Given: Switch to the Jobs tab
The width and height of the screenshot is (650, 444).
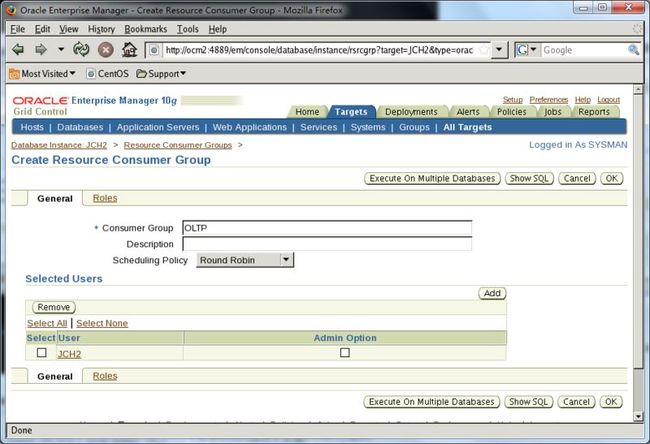Looking at the screenshot, I should click(553, 112).
